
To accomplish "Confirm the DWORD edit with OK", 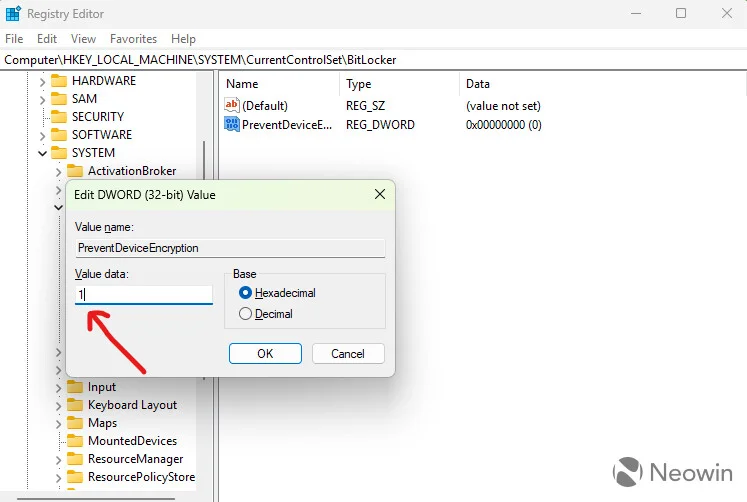I will (265, 353).
